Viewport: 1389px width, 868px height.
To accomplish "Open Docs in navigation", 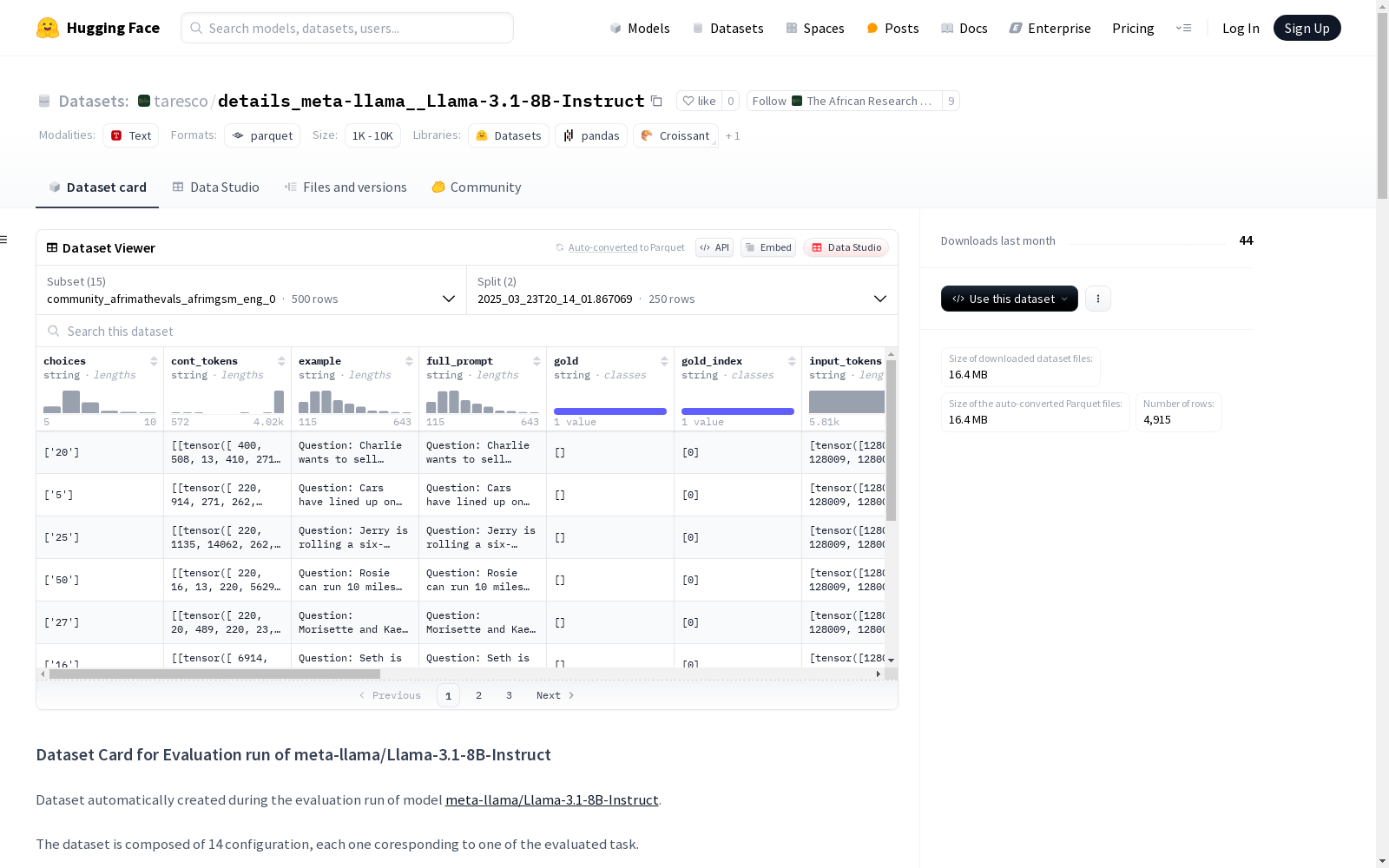I will click(964, 28).
